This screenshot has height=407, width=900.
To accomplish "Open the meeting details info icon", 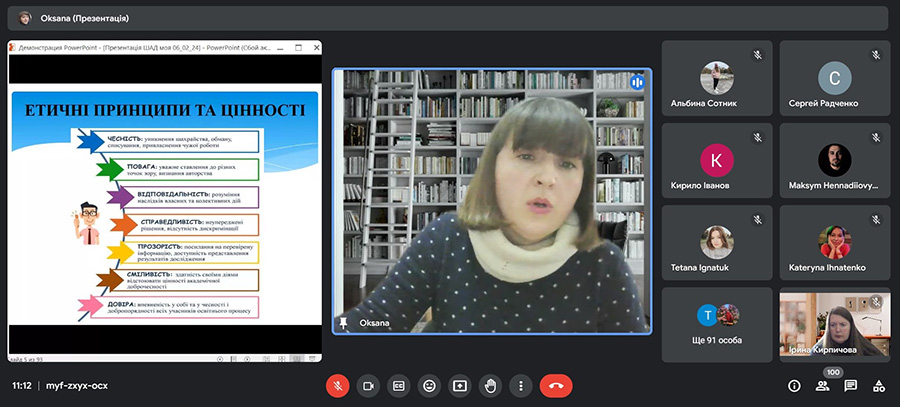I will (x=794, y=385).
